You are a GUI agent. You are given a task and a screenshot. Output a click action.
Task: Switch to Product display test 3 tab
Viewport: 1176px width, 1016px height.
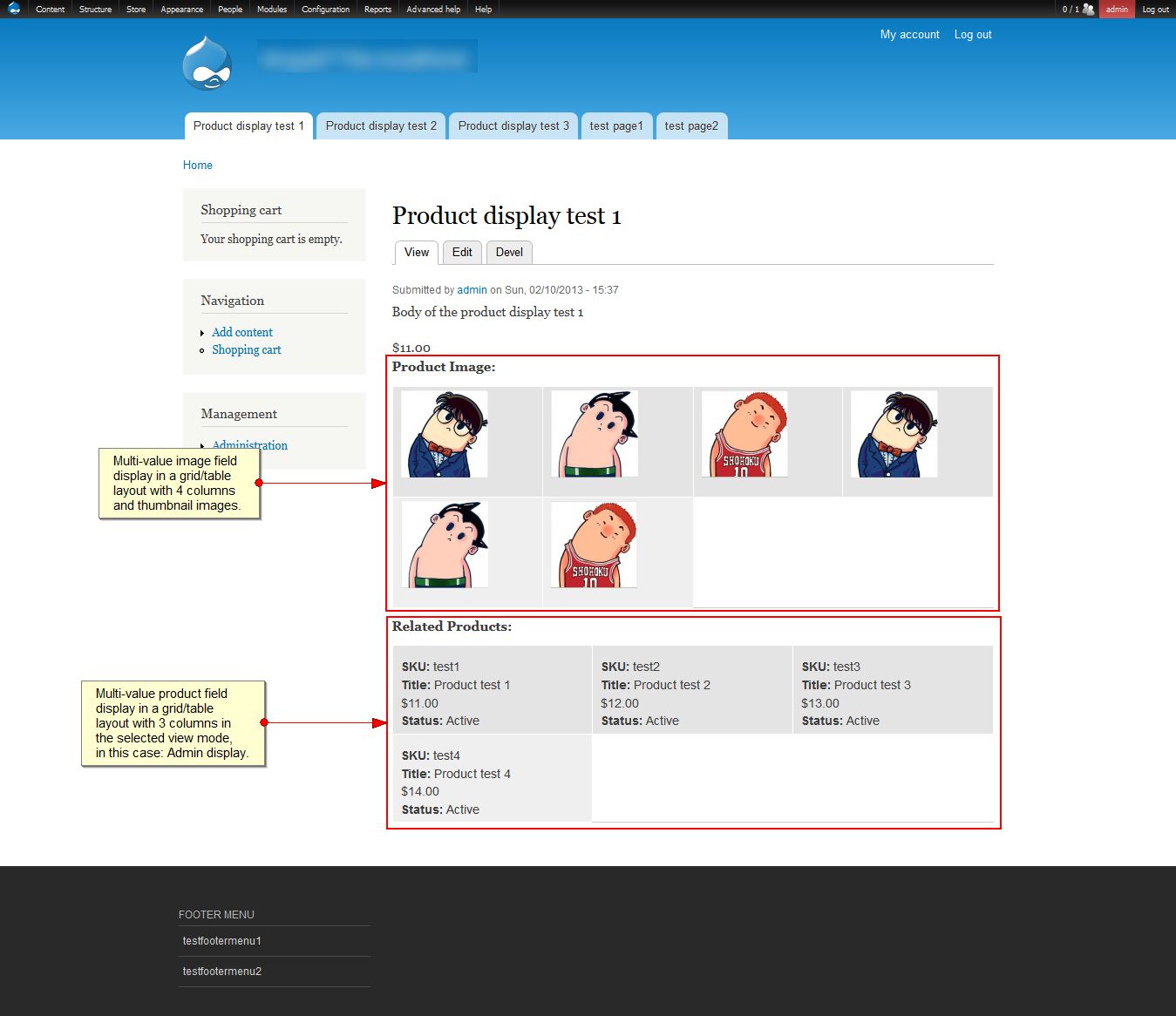513,126
